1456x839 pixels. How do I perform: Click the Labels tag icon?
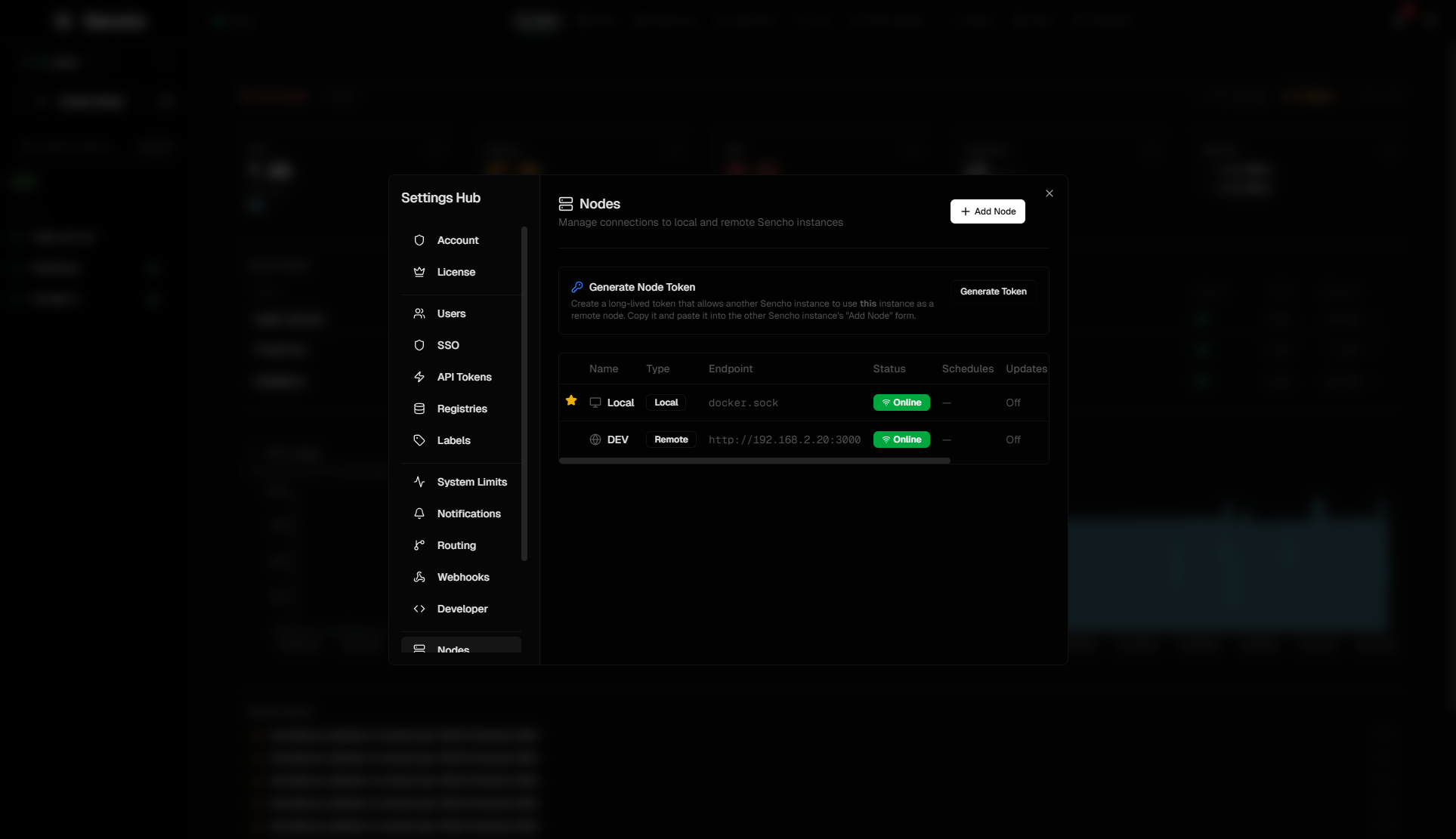point(419,440)
